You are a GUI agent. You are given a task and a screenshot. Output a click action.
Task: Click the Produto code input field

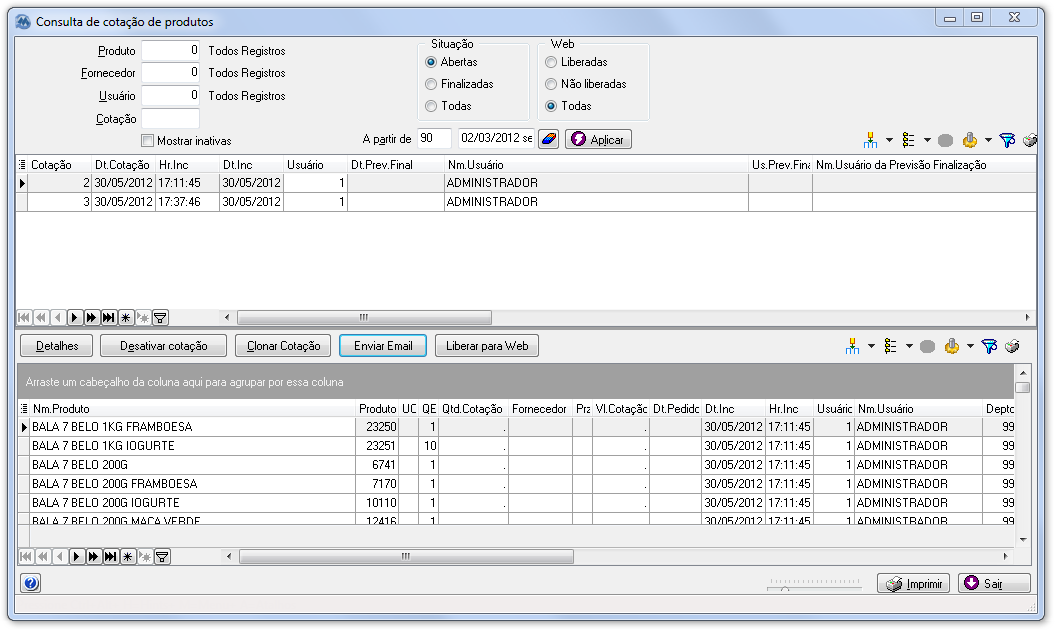(170, 50)
